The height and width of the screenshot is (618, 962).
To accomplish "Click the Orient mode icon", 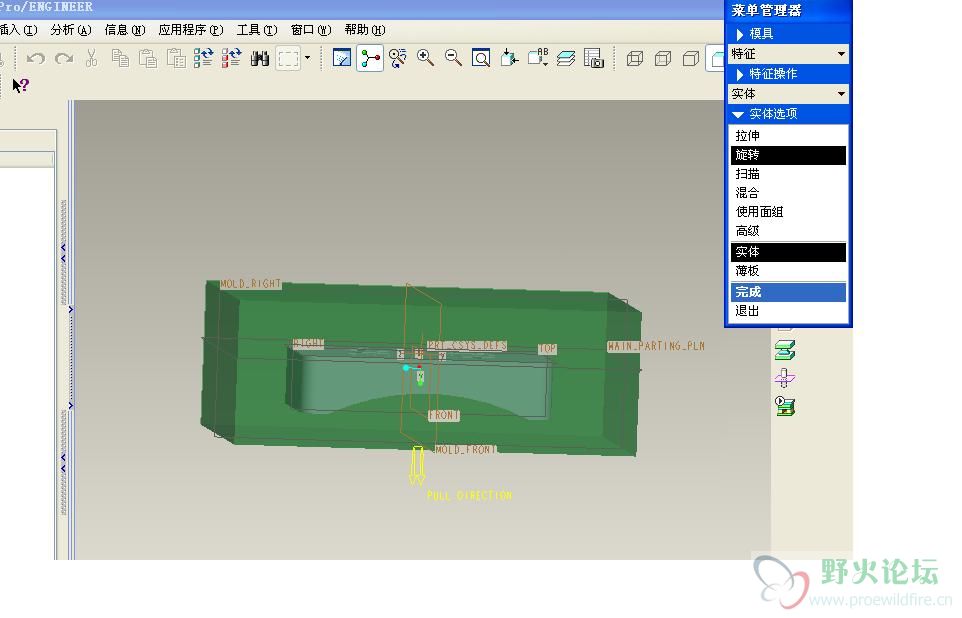I will (x=398, y=58).
